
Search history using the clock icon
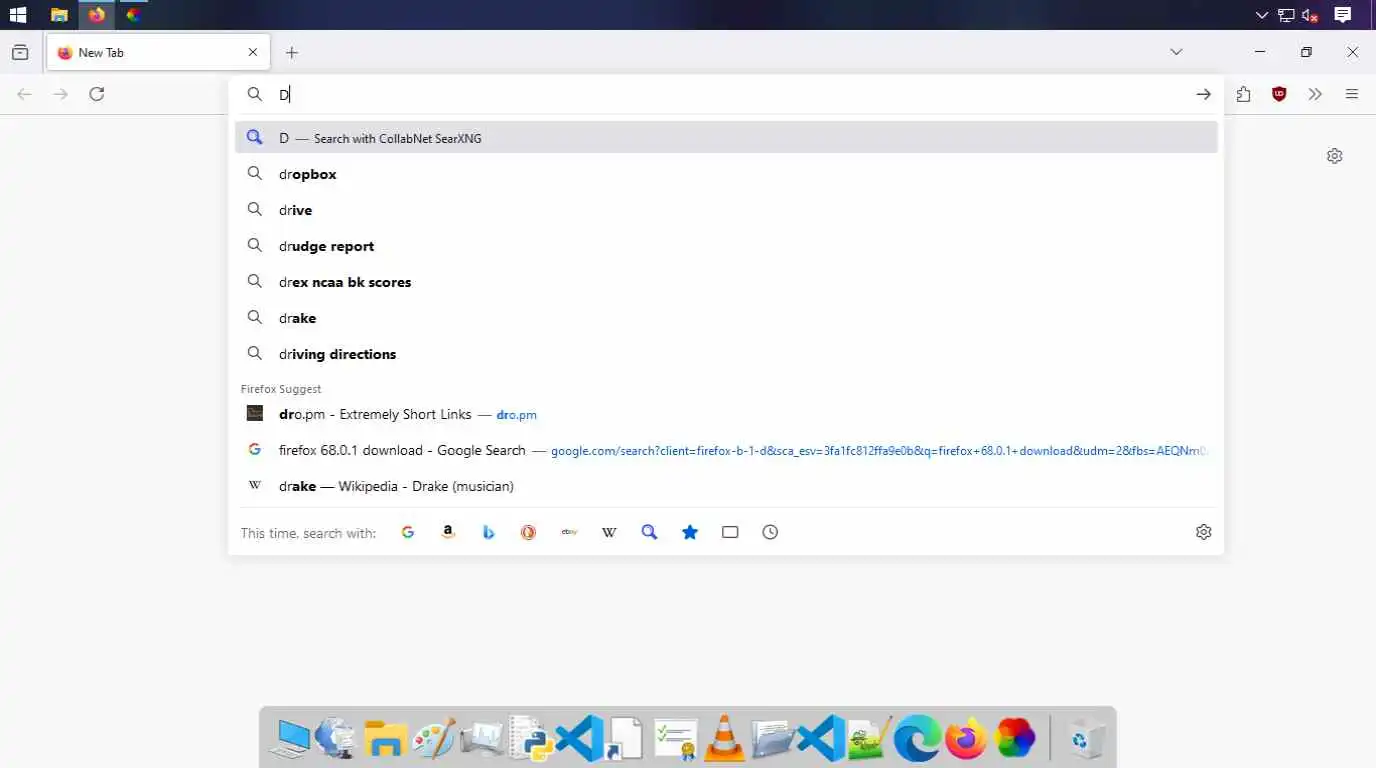[x=770, y=532]
